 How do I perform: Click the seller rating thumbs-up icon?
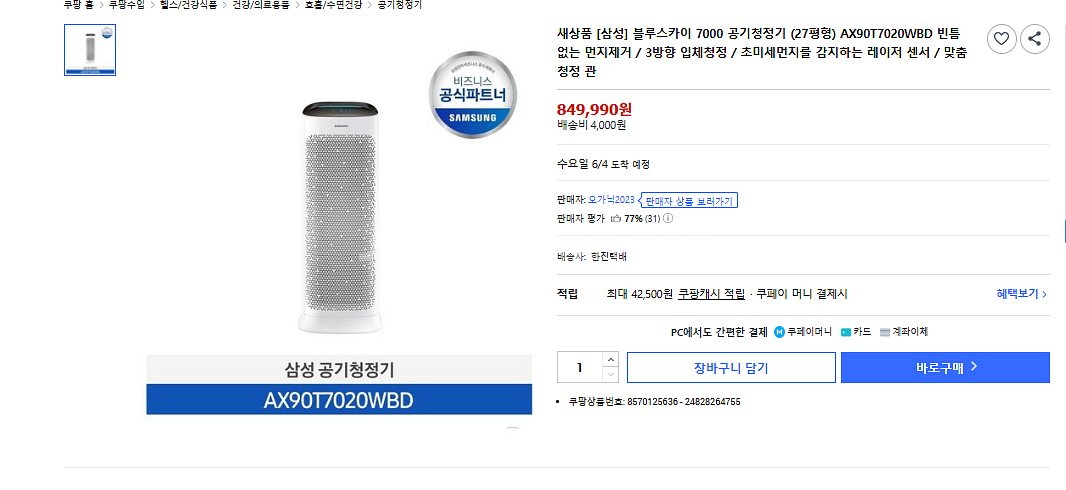tap(616, 218)
